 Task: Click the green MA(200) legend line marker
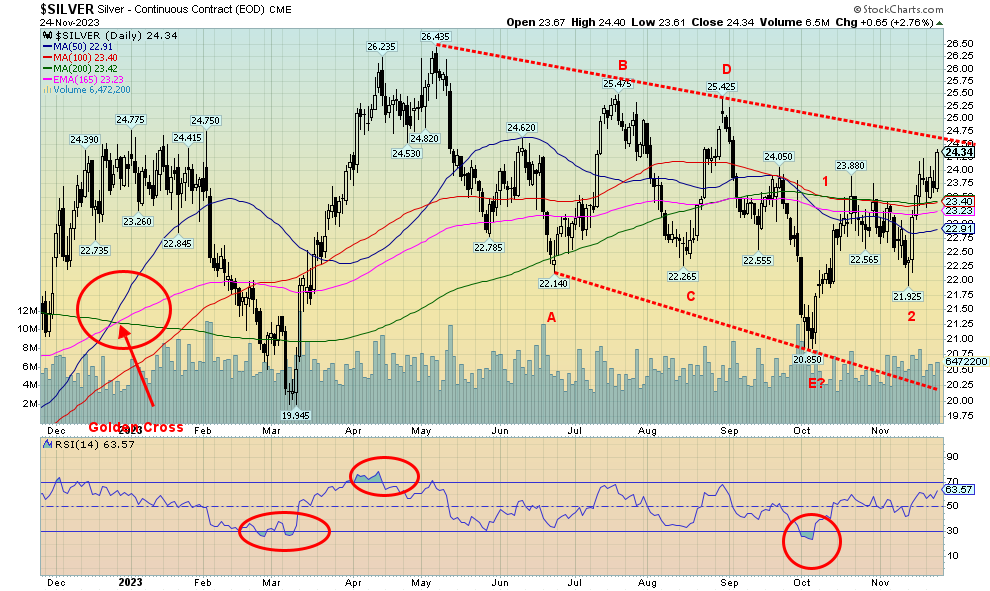[x=47, y=68]
